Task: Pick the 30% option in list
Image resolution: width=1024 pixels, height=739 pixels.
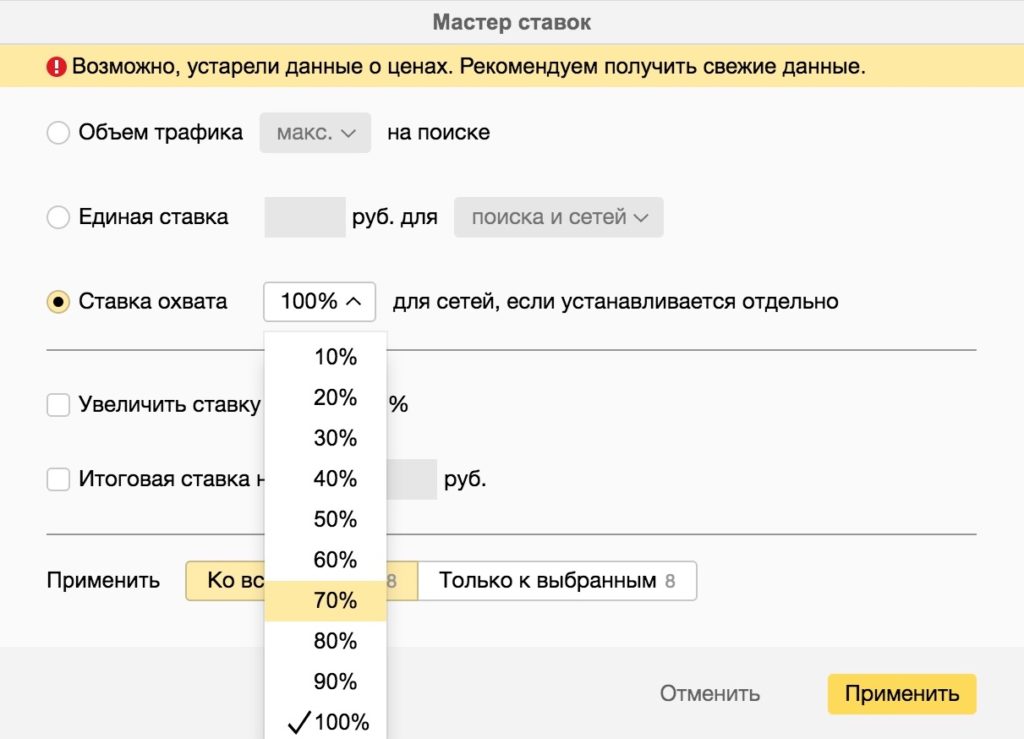Action: 334,438
